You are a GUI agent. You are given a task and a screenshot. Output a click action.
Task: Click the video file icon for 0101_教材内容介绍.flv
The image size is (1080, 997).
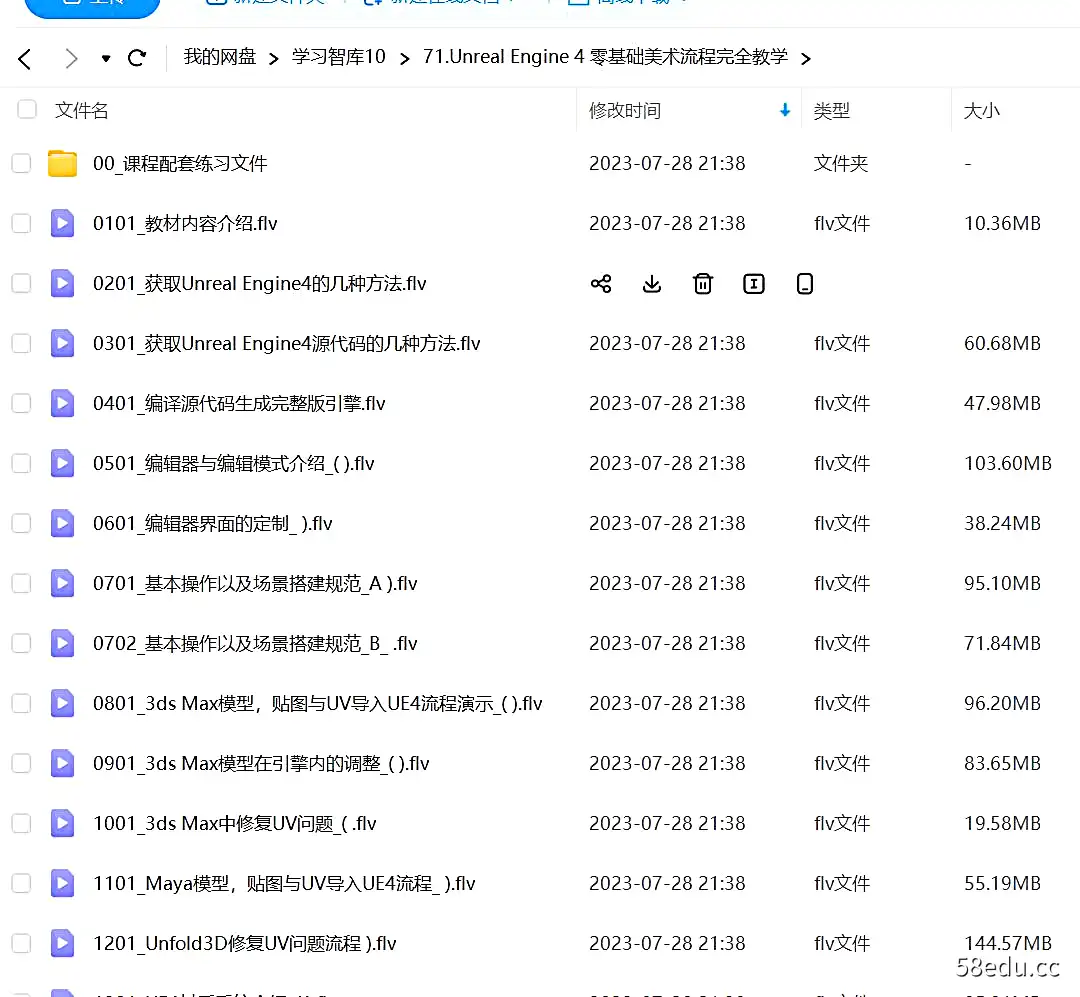[62, 223]
